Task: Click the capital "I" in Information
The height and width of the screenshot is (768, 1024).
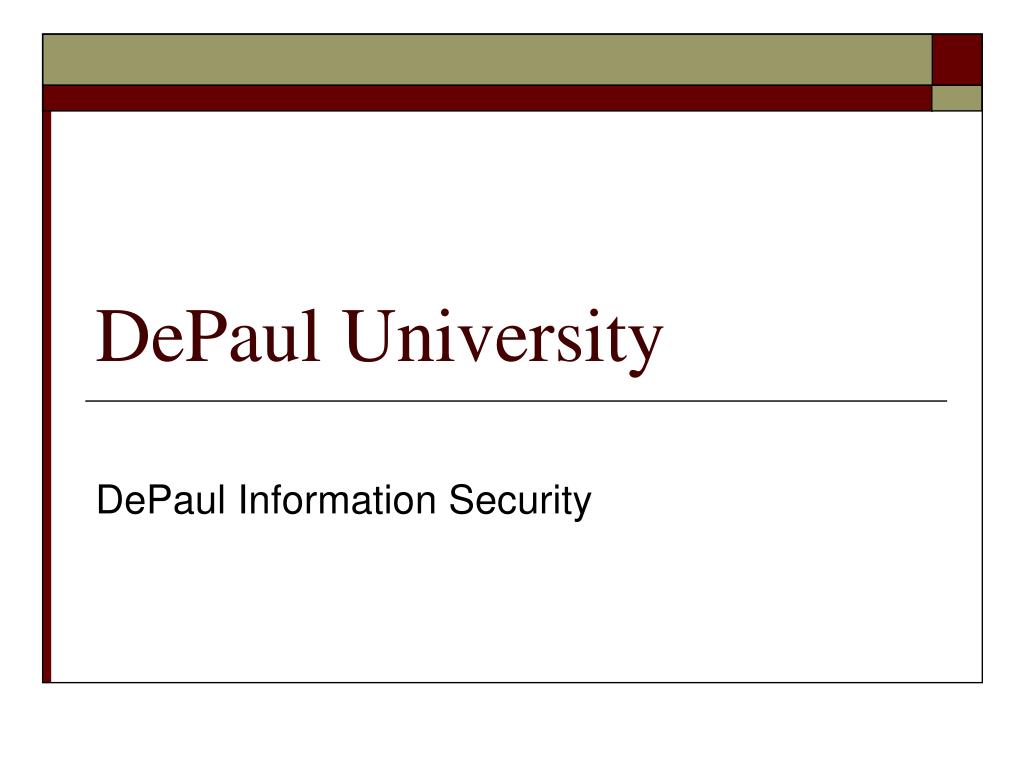Action: pyautogui.click(x=242, y=500)
